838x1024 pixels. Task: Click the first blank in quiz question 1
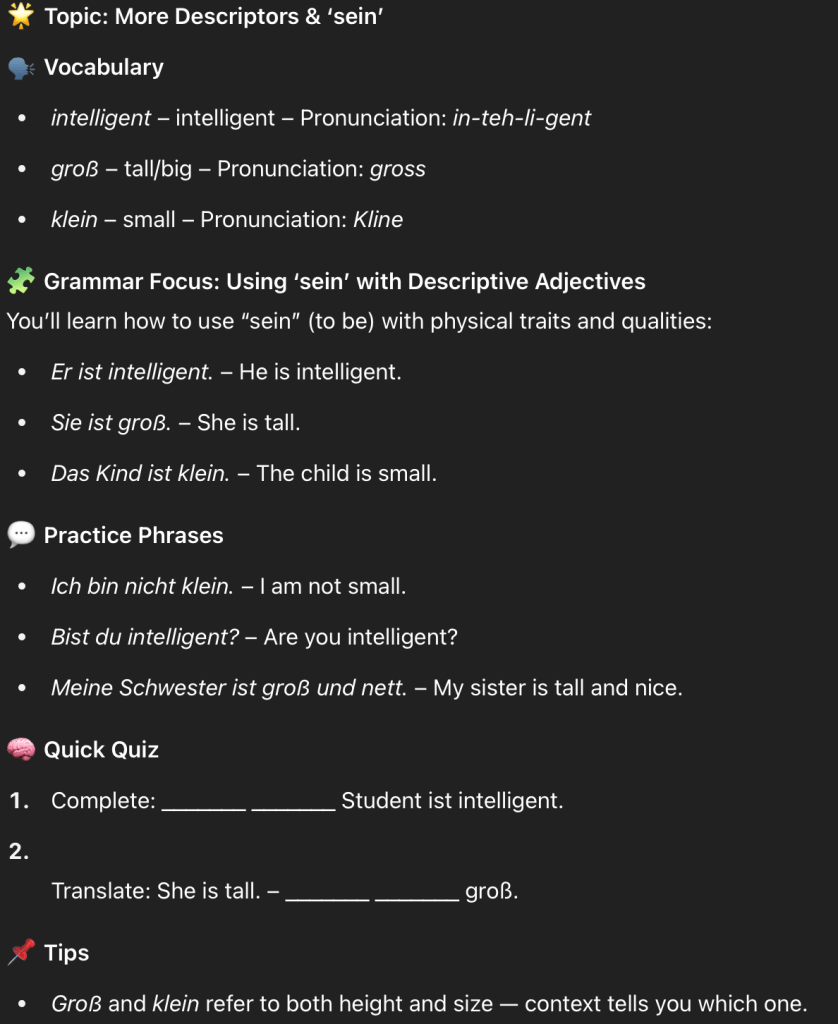[203, 801]
